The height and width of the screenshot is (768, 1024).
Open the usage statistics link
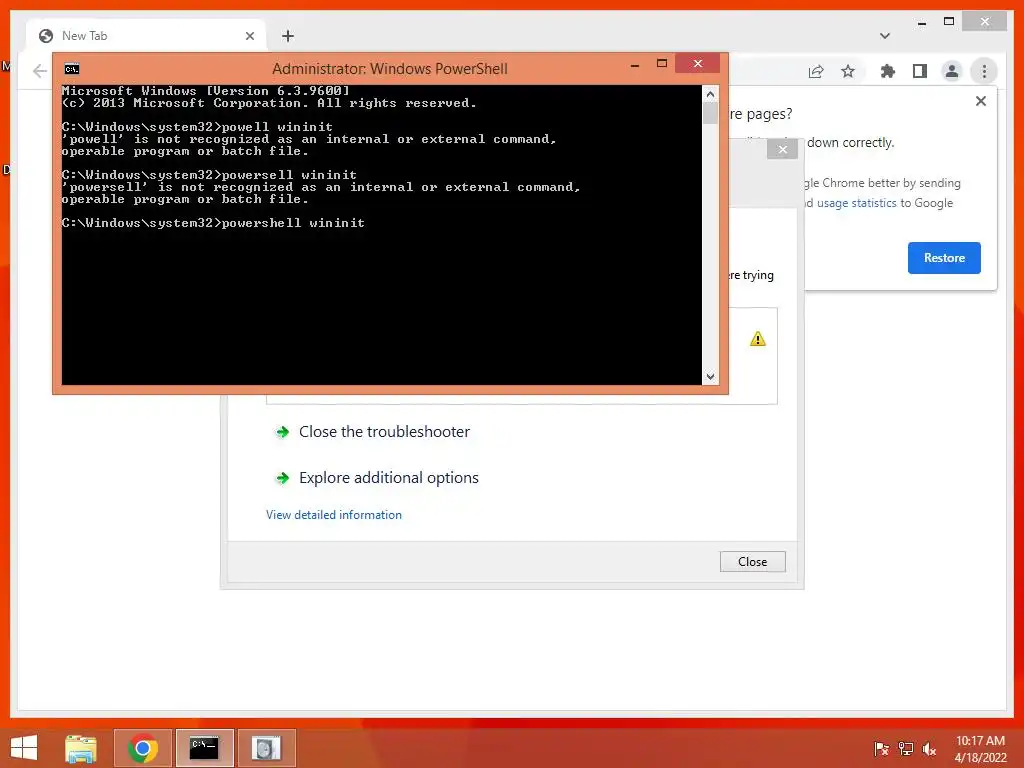857,203
